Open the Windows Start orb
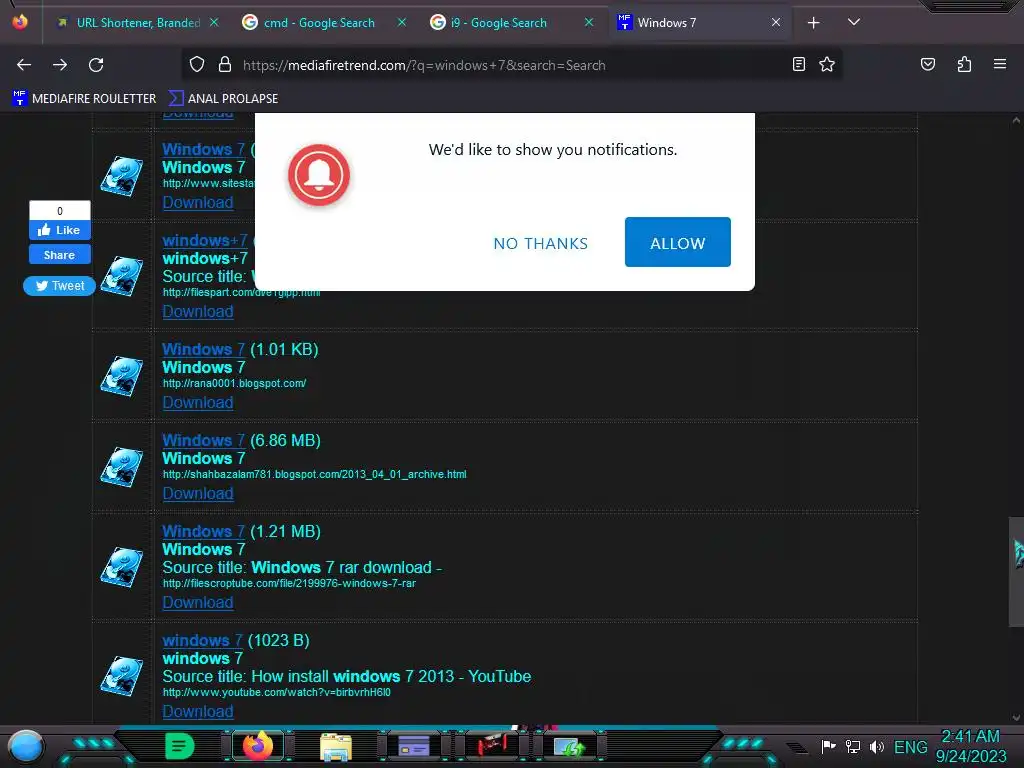 pyautogui.click(x=25, y=746)
